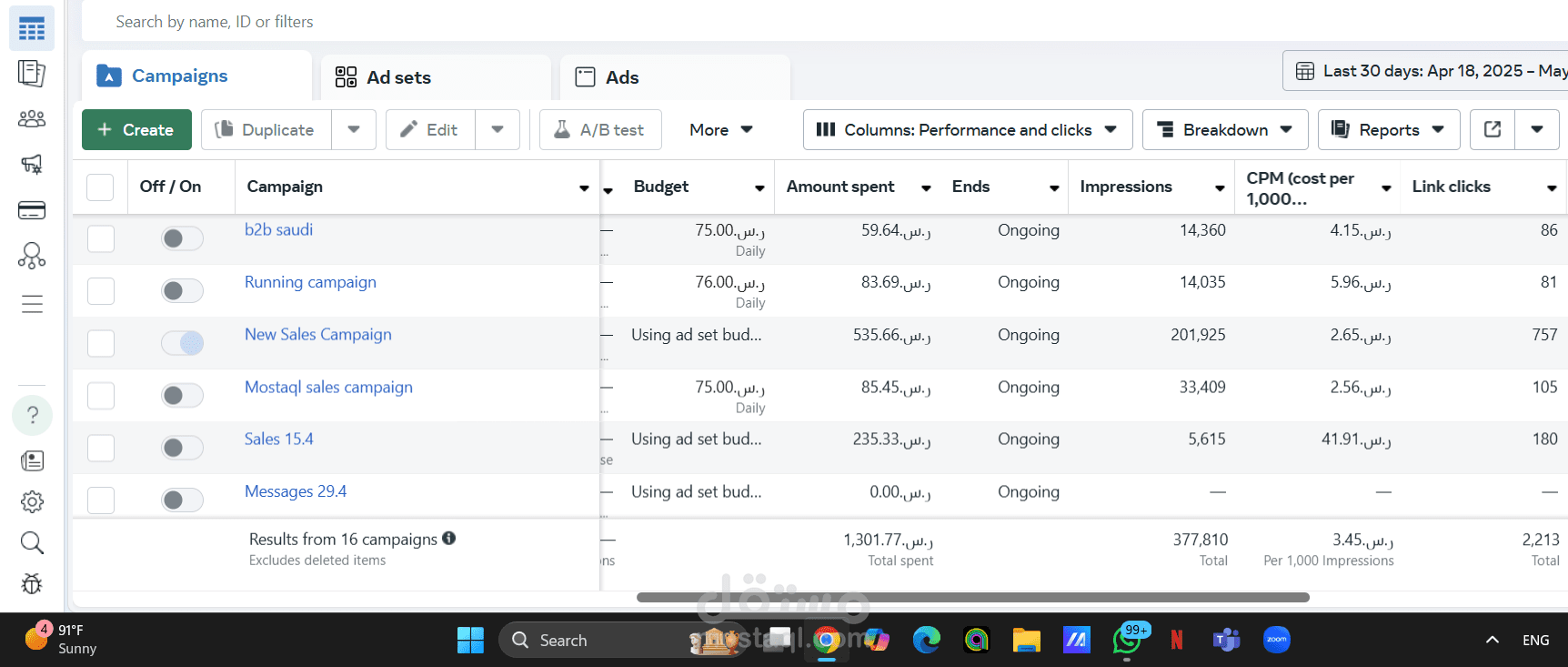Open Zoom from the taskbar
This screenshot has height=667, width=1568.
1277,640
